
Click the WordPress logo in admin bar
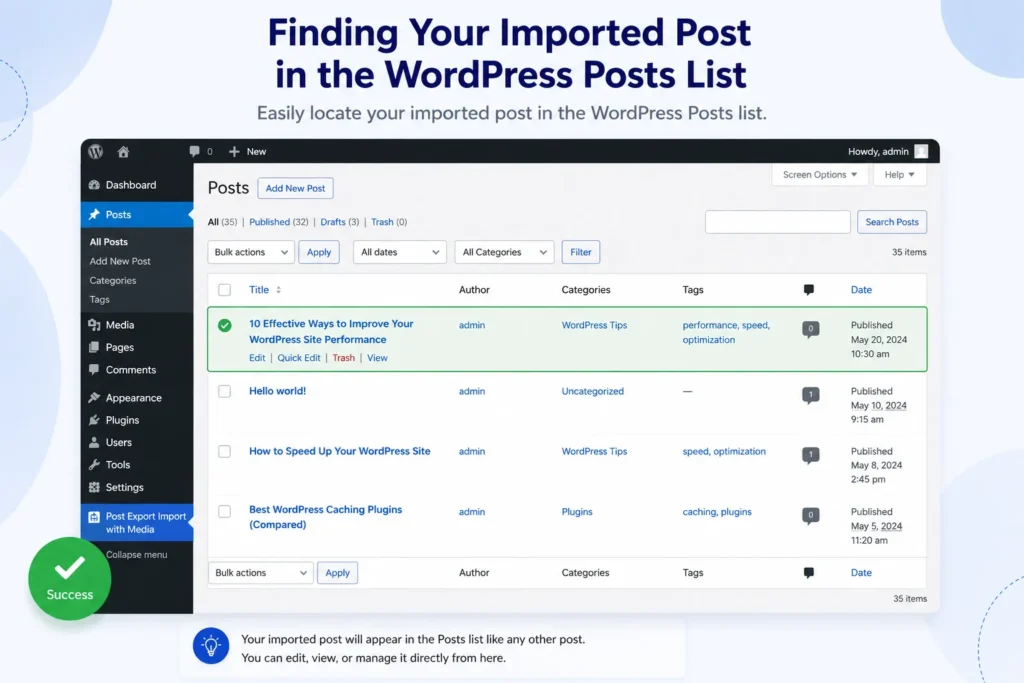(x=96, y=151)
